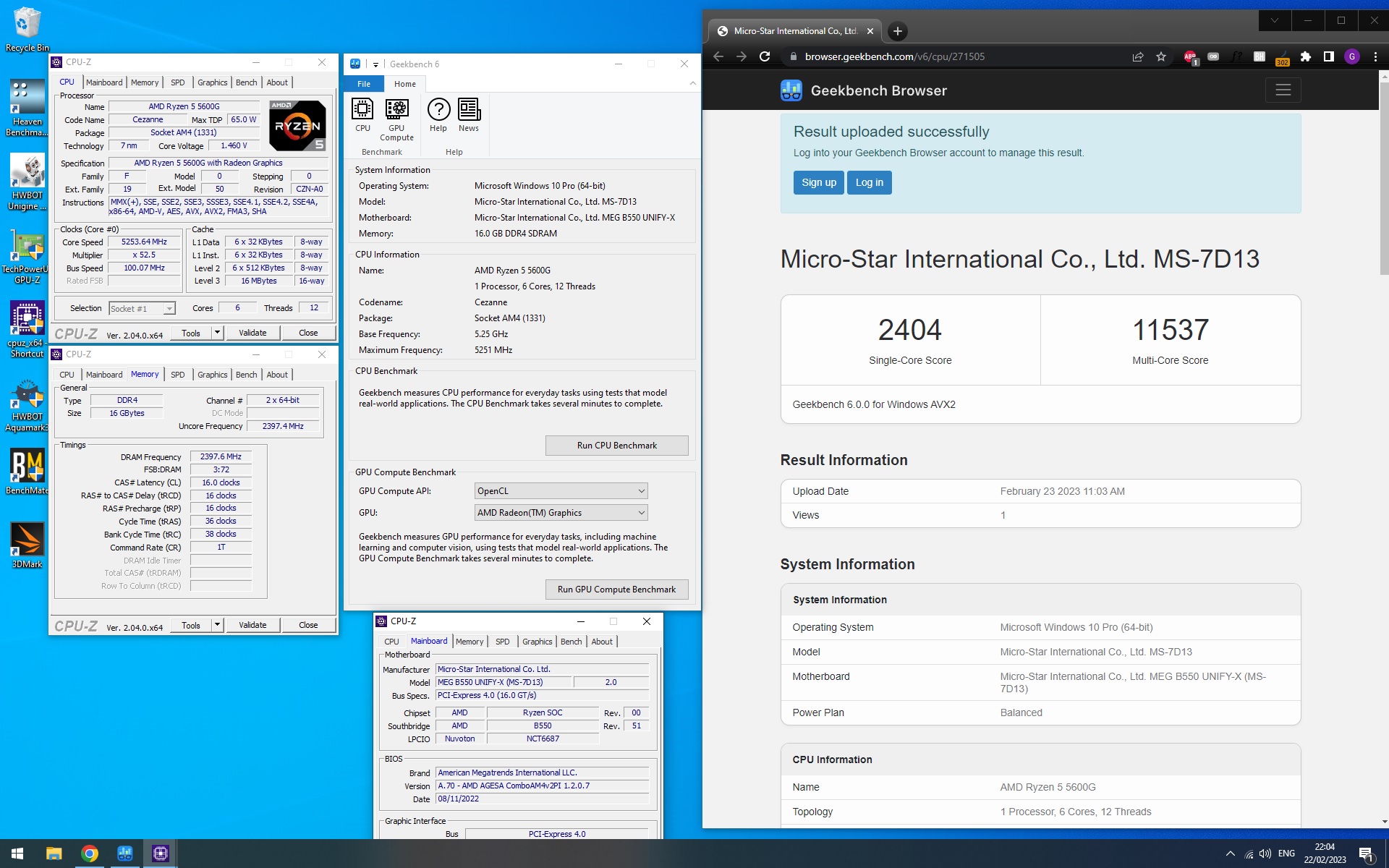
Task: Expand Tools dropdown arrow in top CPU-Z window
Action: pyautogui.click(x=217, y=333)
